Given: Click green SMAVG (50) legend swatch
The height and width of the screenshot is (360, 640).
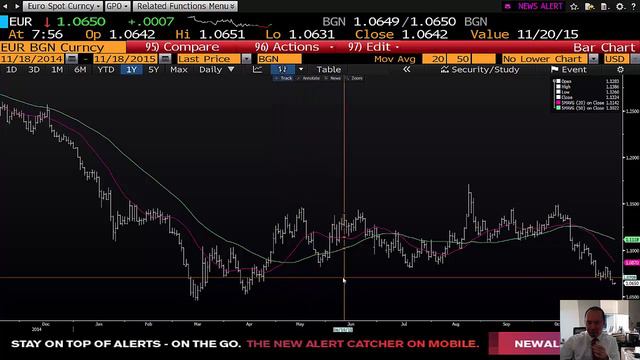Looking at the screenshot, I should [558, 108].
